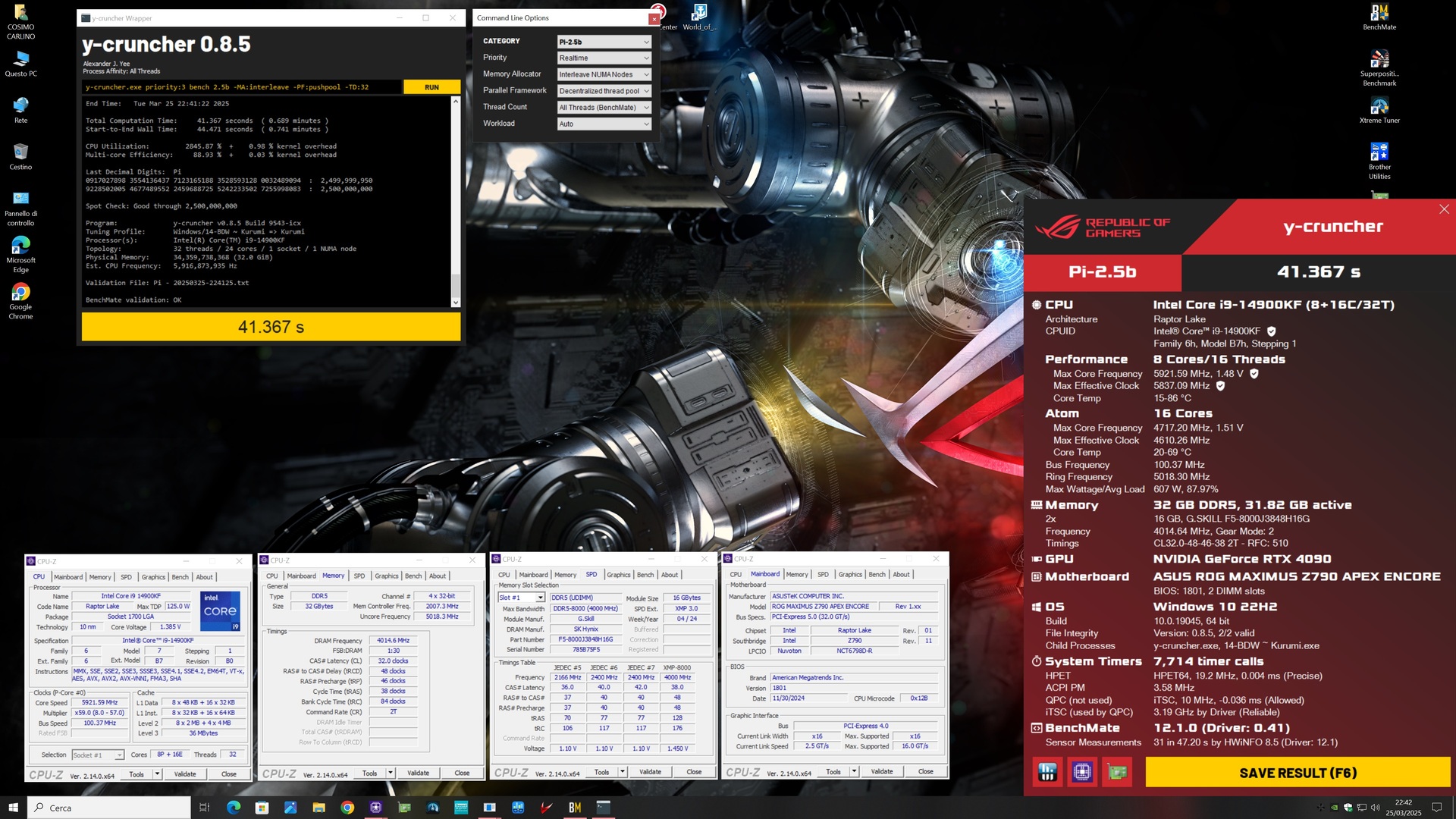Click the shield beside Max Effective Clock 5837.09 MHz

click(x=1221, y=386)
